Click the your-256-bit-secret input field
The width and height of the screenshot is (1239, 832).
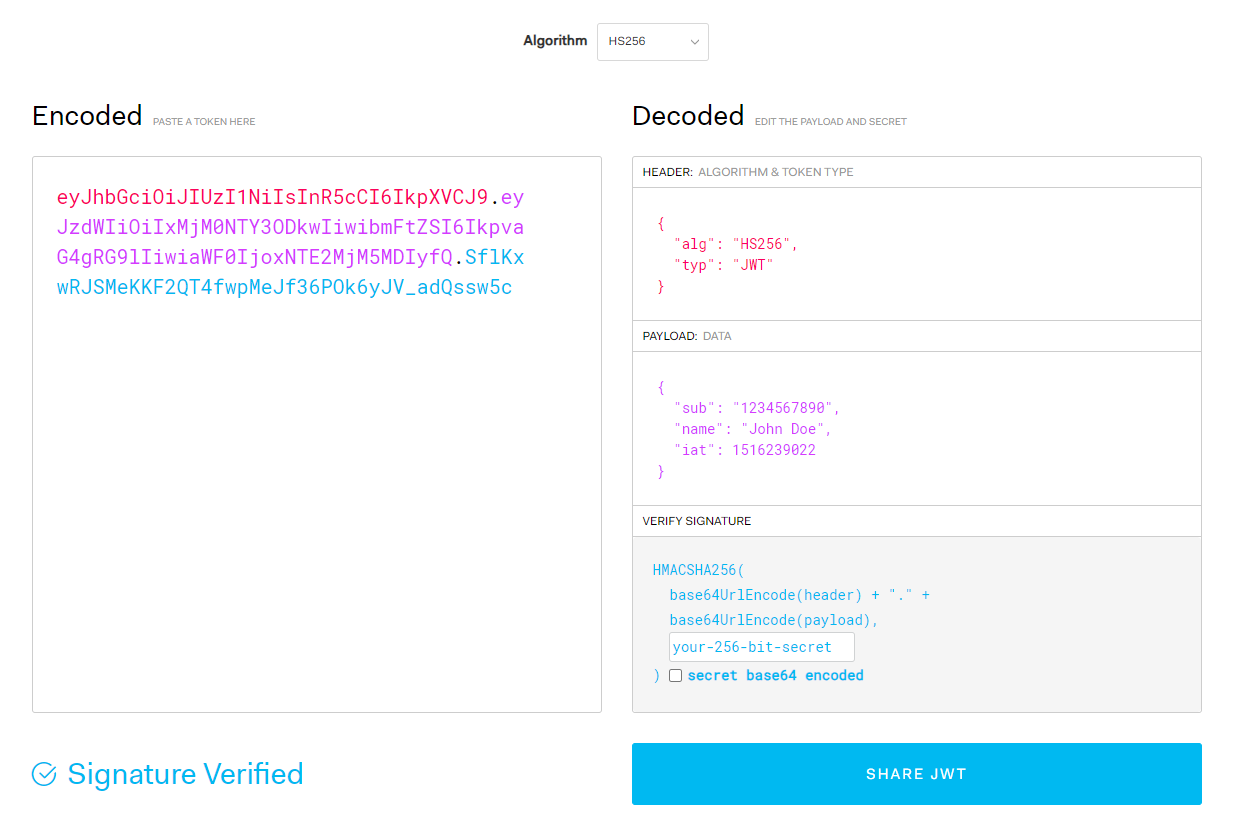pos(760,646)
